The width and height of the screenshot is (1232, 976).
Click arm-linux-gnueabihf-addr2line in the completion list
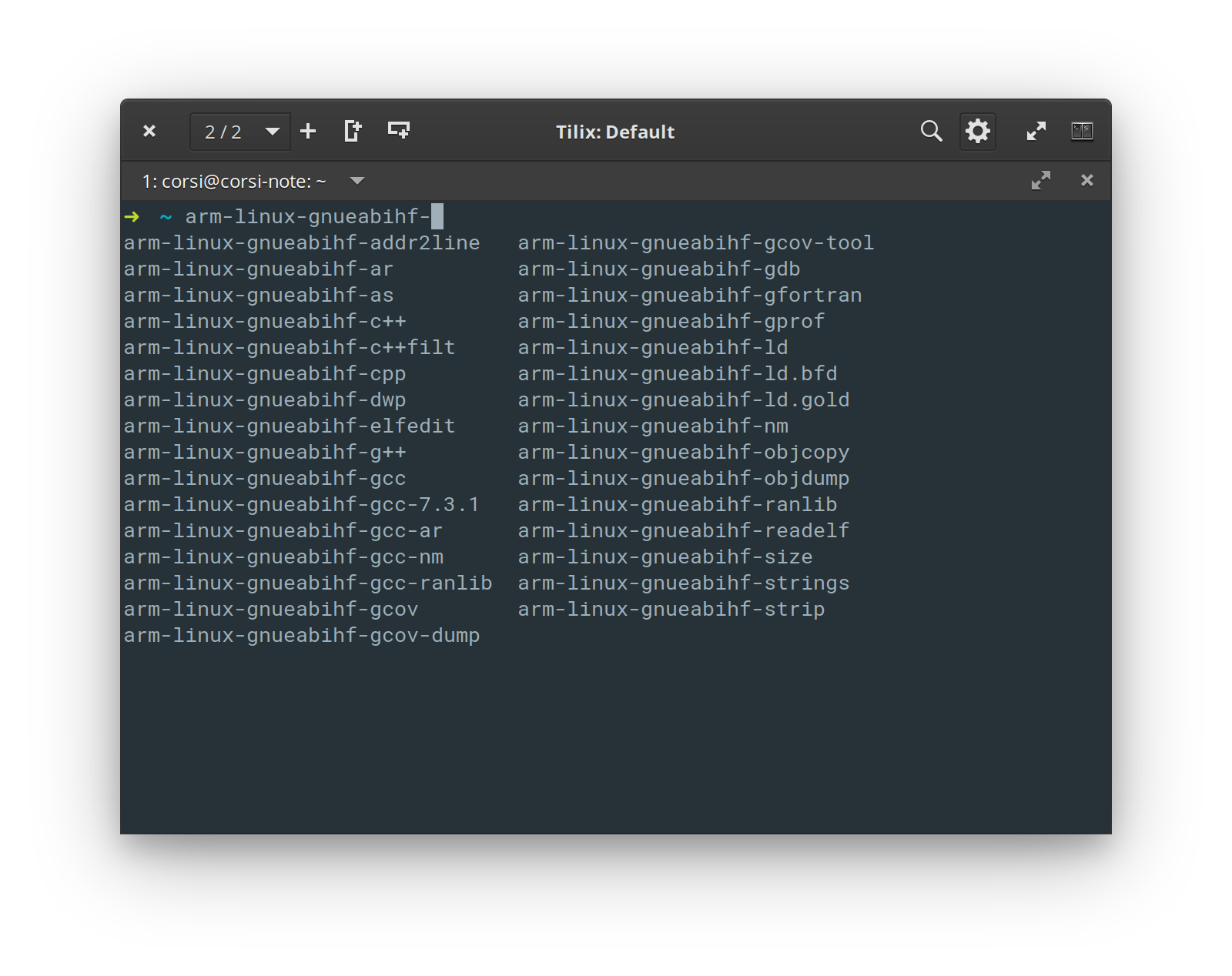(x=302, y=243)
